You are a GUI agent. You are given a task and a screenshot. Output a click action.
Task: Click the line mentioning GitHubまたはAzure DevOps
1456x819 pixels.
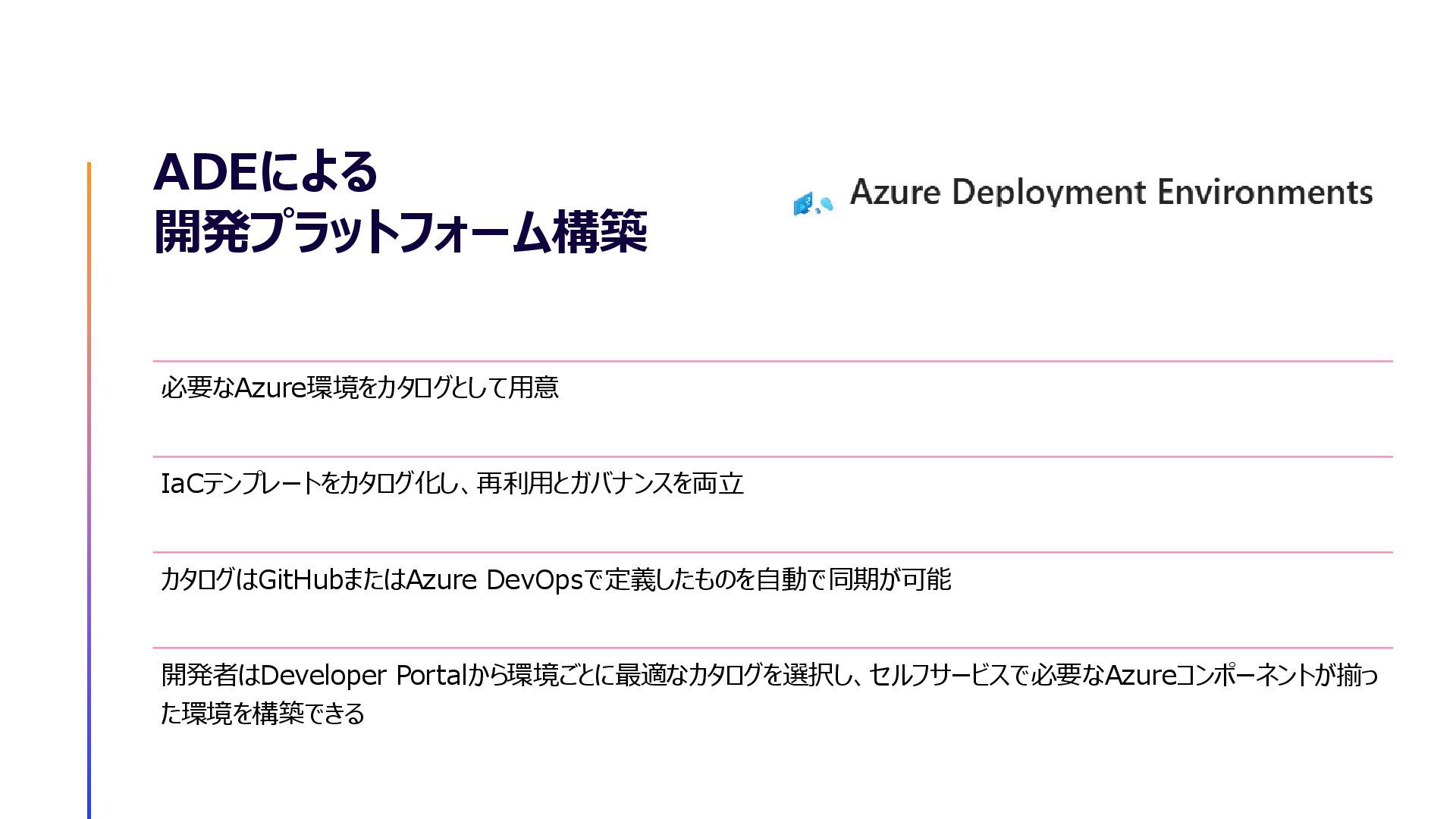pos(556,580)
